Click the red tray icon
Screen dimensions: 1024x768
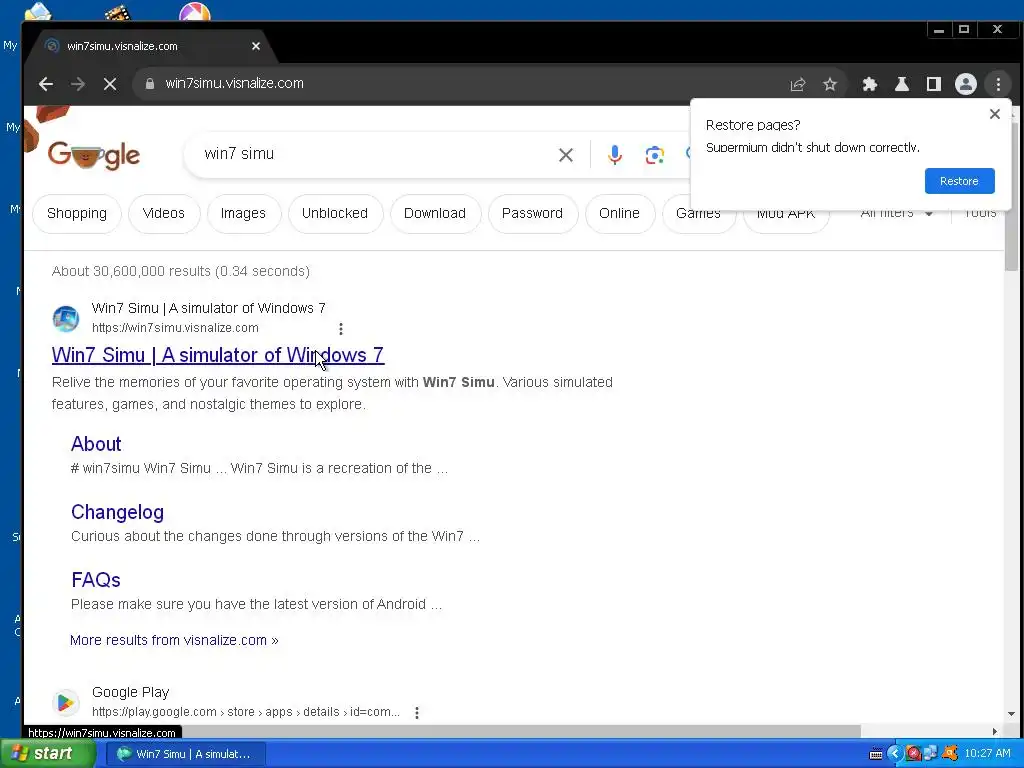coord(914,754)
